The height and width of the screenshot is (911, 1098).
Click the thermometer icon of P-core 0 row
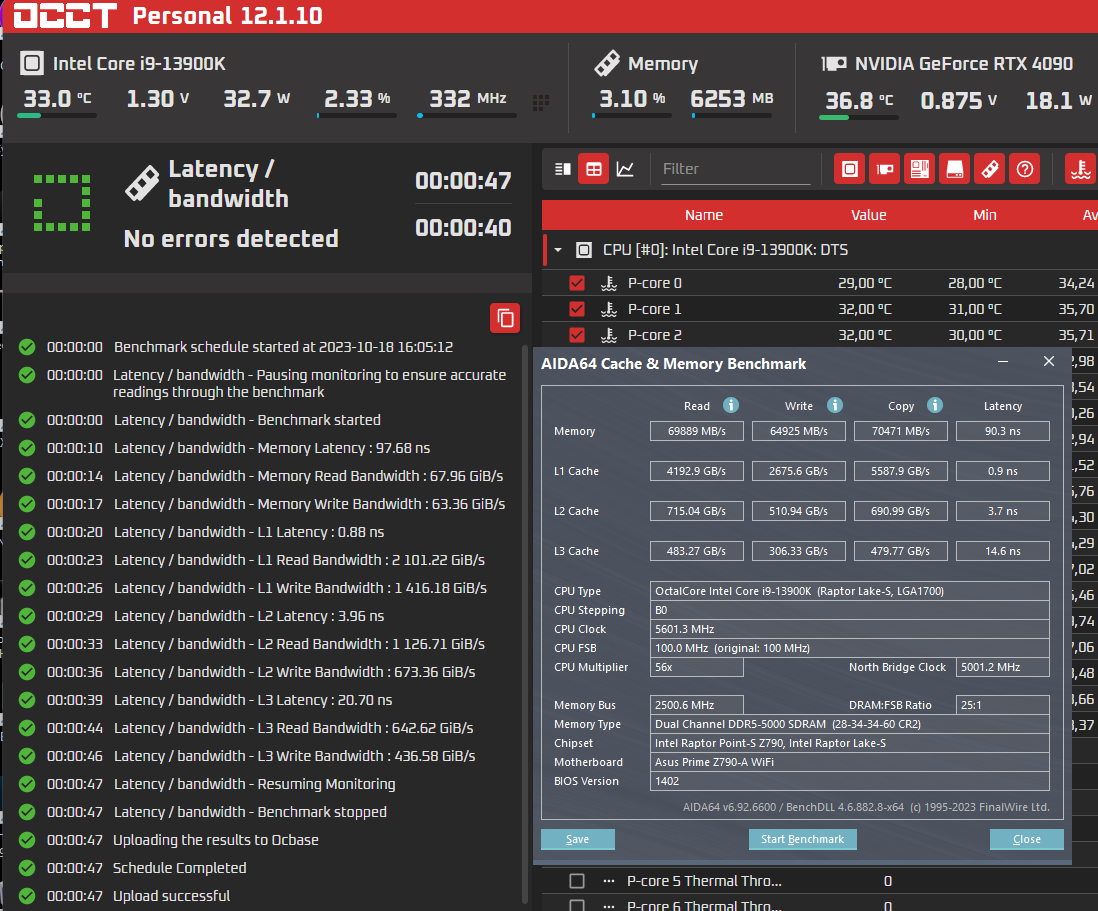[609, 283]
